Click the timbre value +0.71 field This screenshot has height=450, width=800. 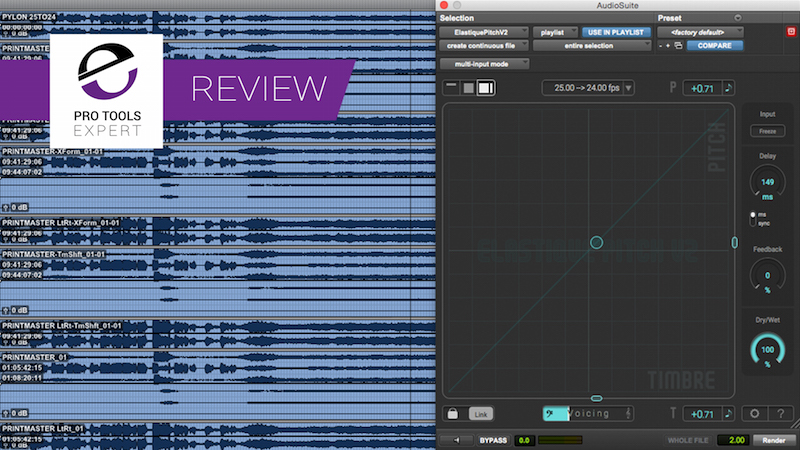click(x=702, y=414)
